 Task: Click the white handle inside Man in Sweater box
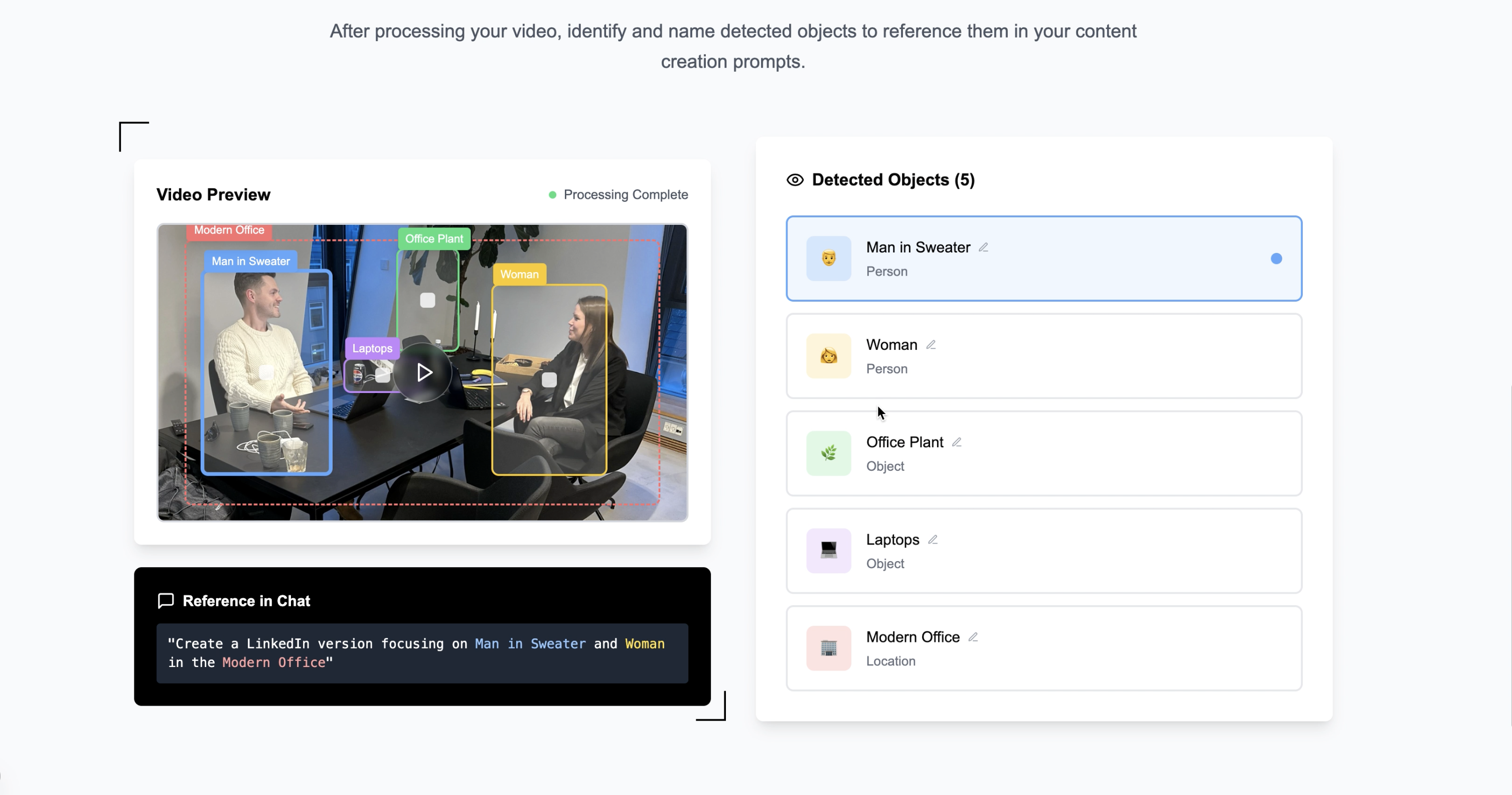pyautogui.click(x=266, y=372)
